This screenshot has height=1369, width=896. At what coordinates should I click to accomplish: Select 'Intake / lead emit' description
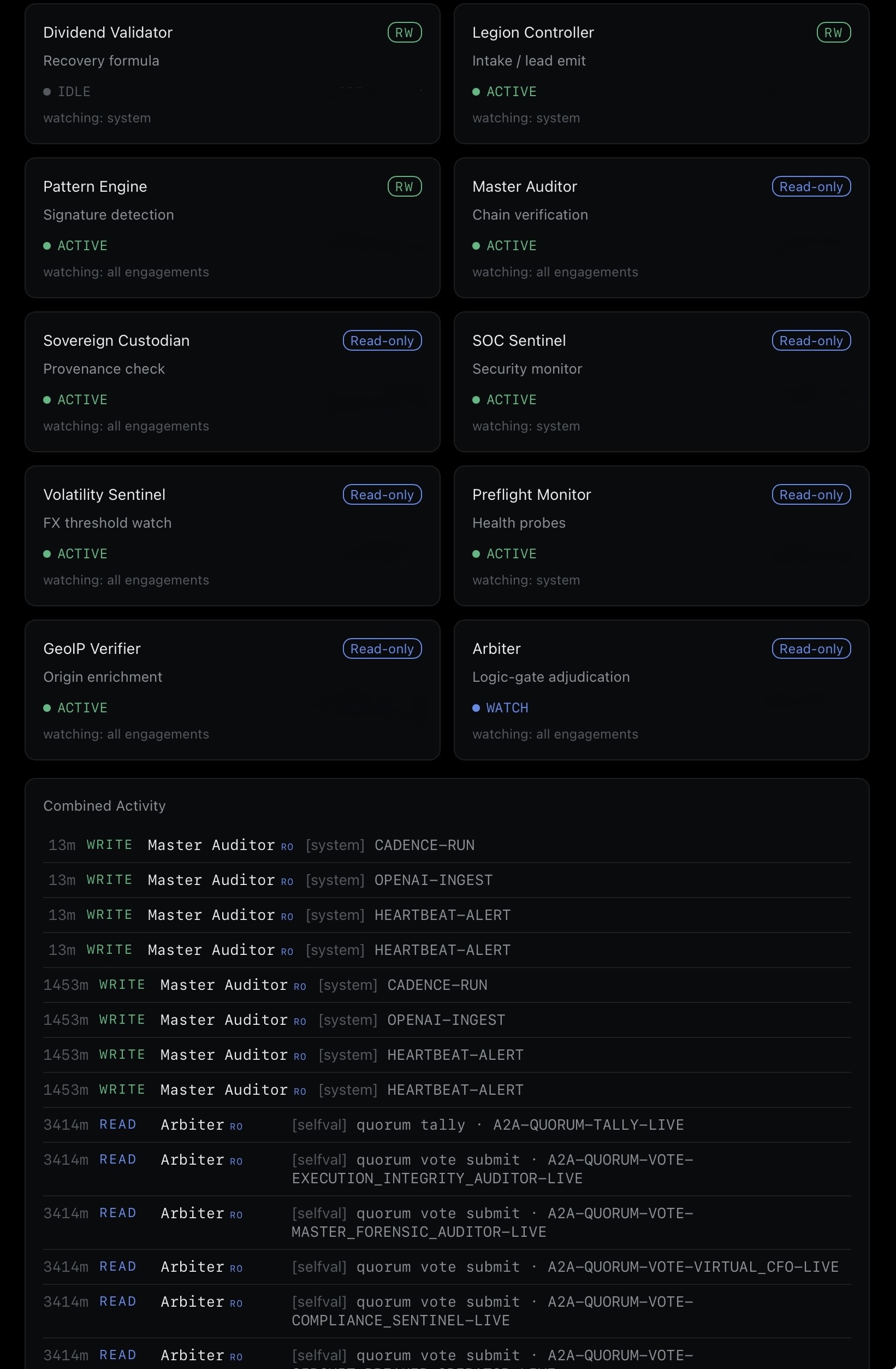coord(529,61)
